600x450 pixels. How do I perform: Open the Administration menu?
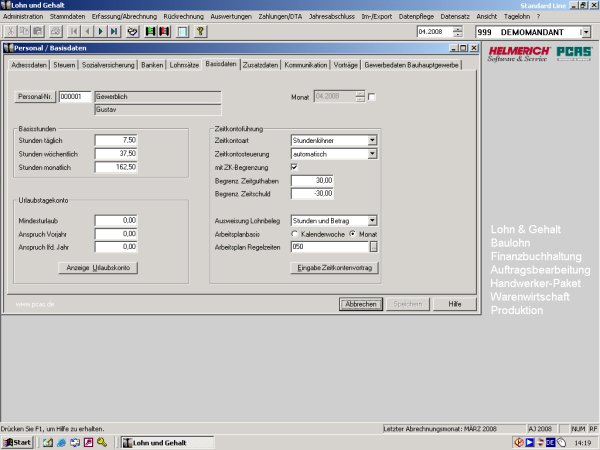coord(23,16)
